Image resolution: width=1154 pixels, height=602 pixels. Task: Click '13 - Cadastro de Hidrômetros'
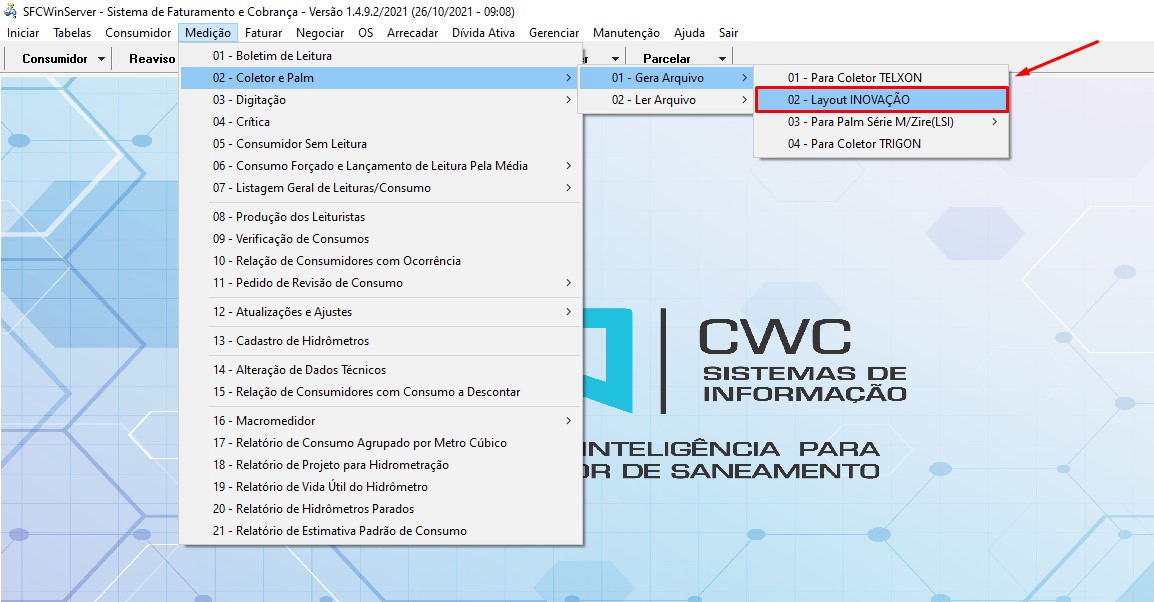302,341
